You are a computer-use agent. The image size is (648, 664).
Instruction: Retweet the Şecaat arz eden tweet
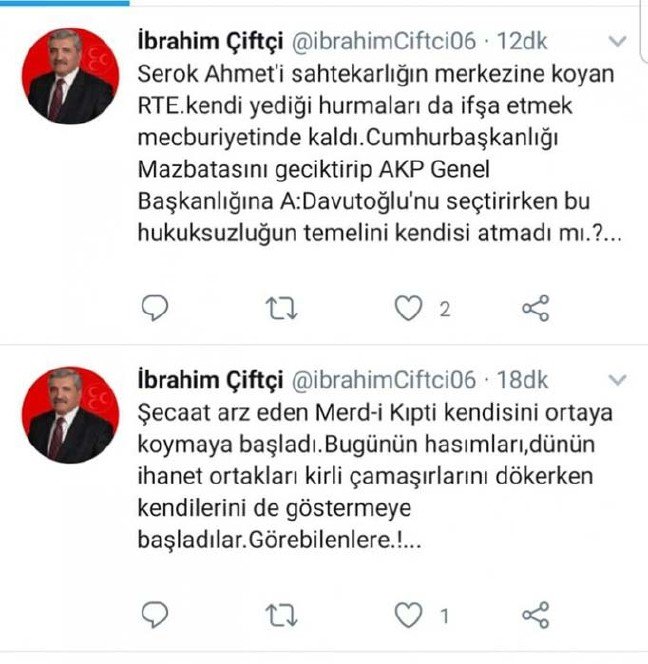click(281, 615)
